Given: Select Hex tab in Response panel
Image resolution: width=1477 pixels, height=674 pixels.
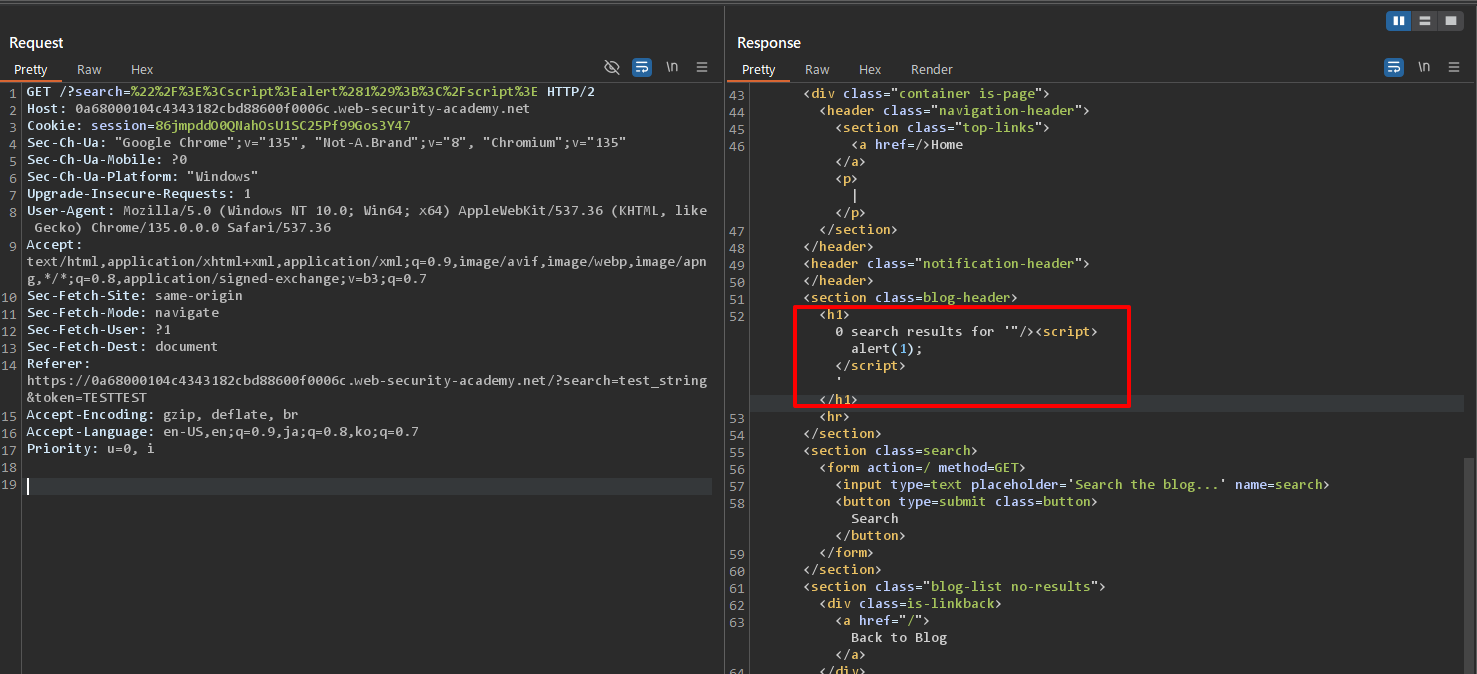Looking at the screenshot, I should pyautogui.click(x=870, y=70).
